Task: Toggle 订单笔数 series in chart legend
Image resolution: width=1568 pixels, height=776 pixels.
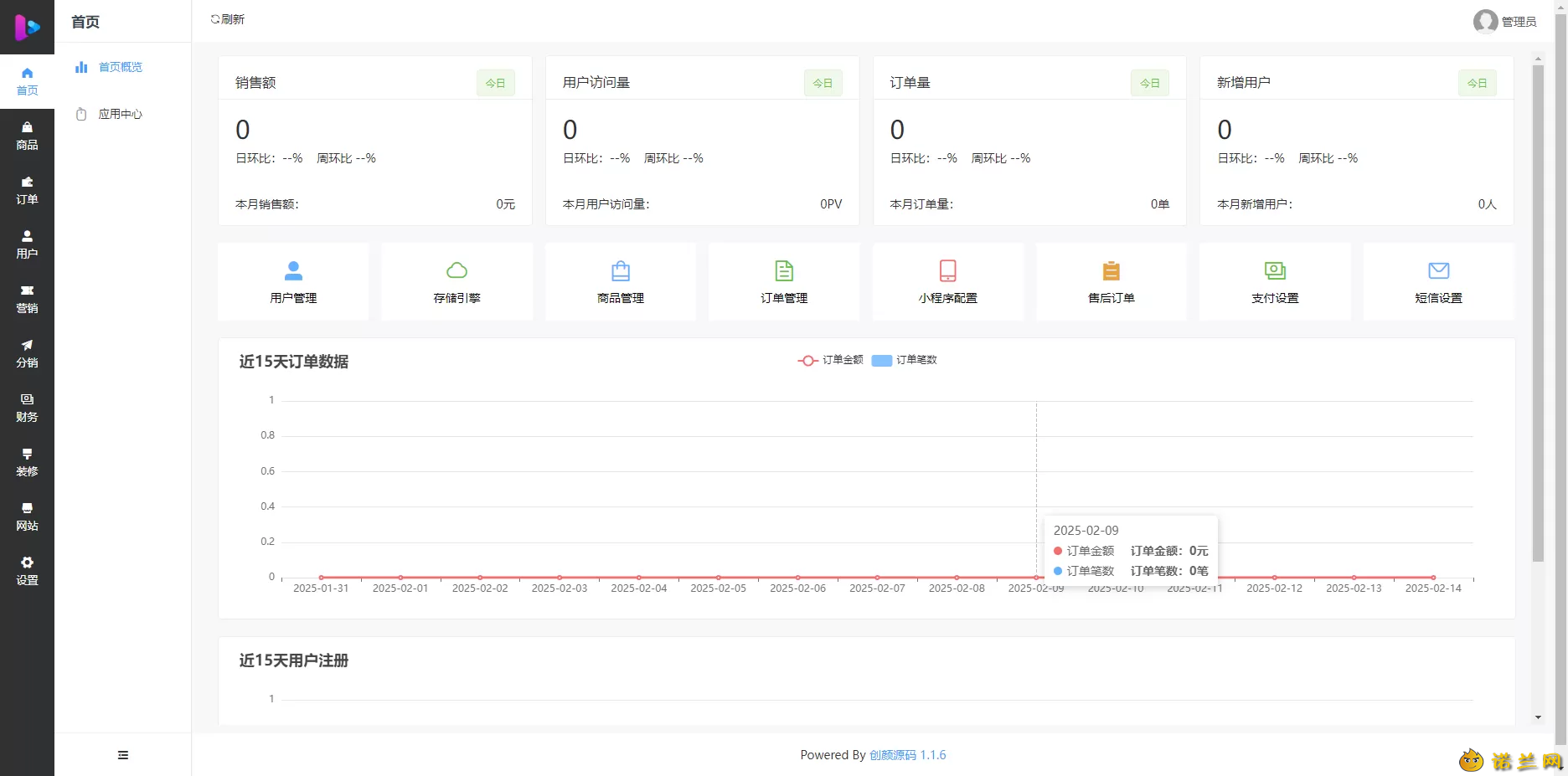Action: click(905, 360)
